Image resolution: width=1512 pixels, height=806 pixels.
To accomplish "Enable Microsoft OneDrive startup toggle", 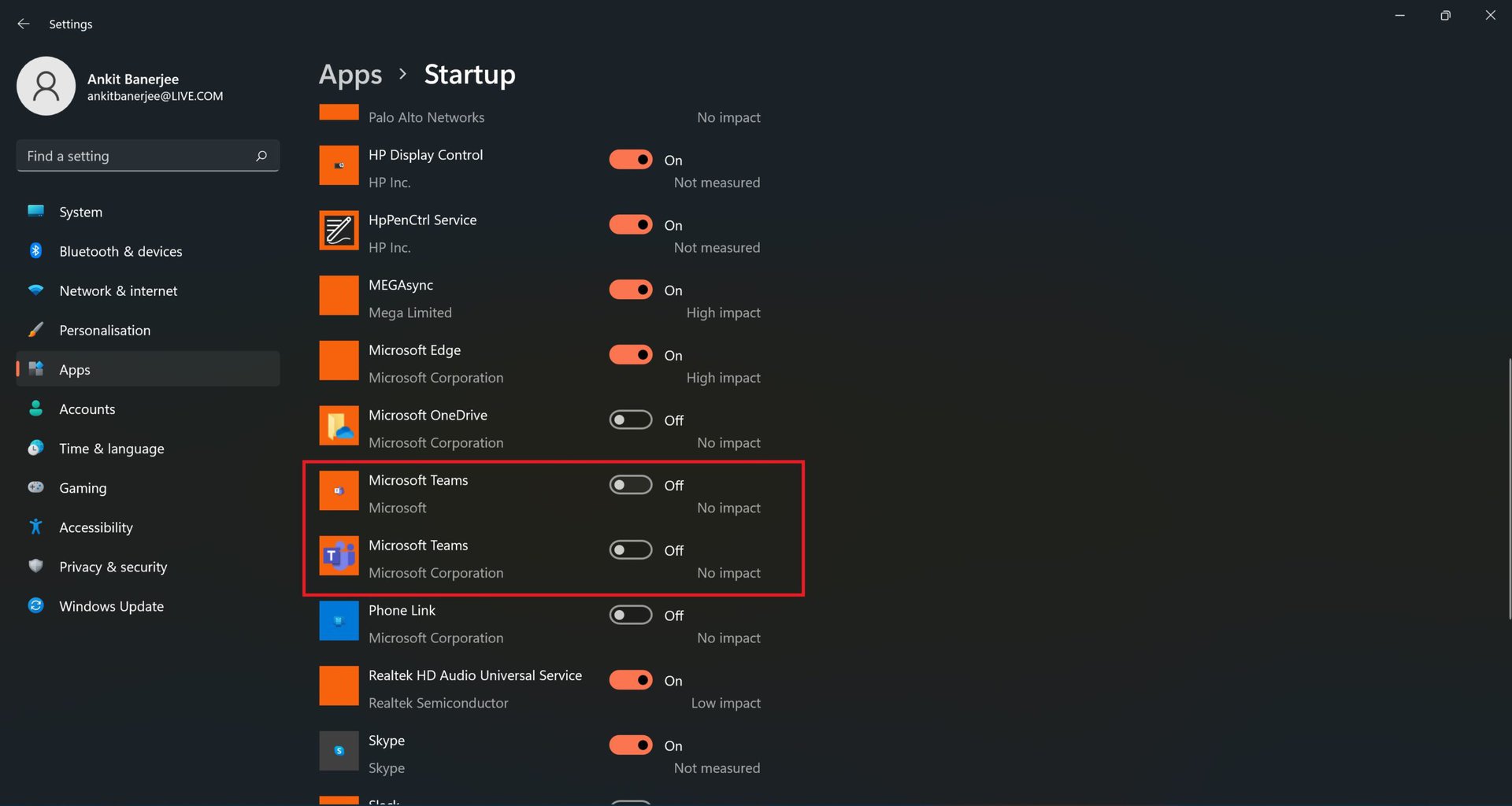I will (631, 420).
